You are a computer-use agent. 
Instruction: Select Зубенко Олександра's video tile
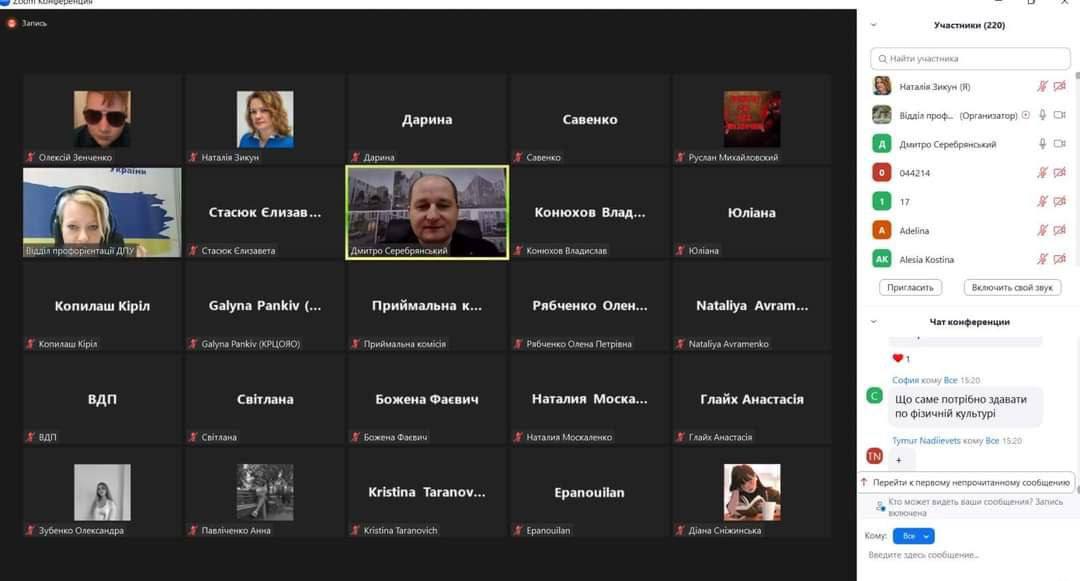pos(102,492)
